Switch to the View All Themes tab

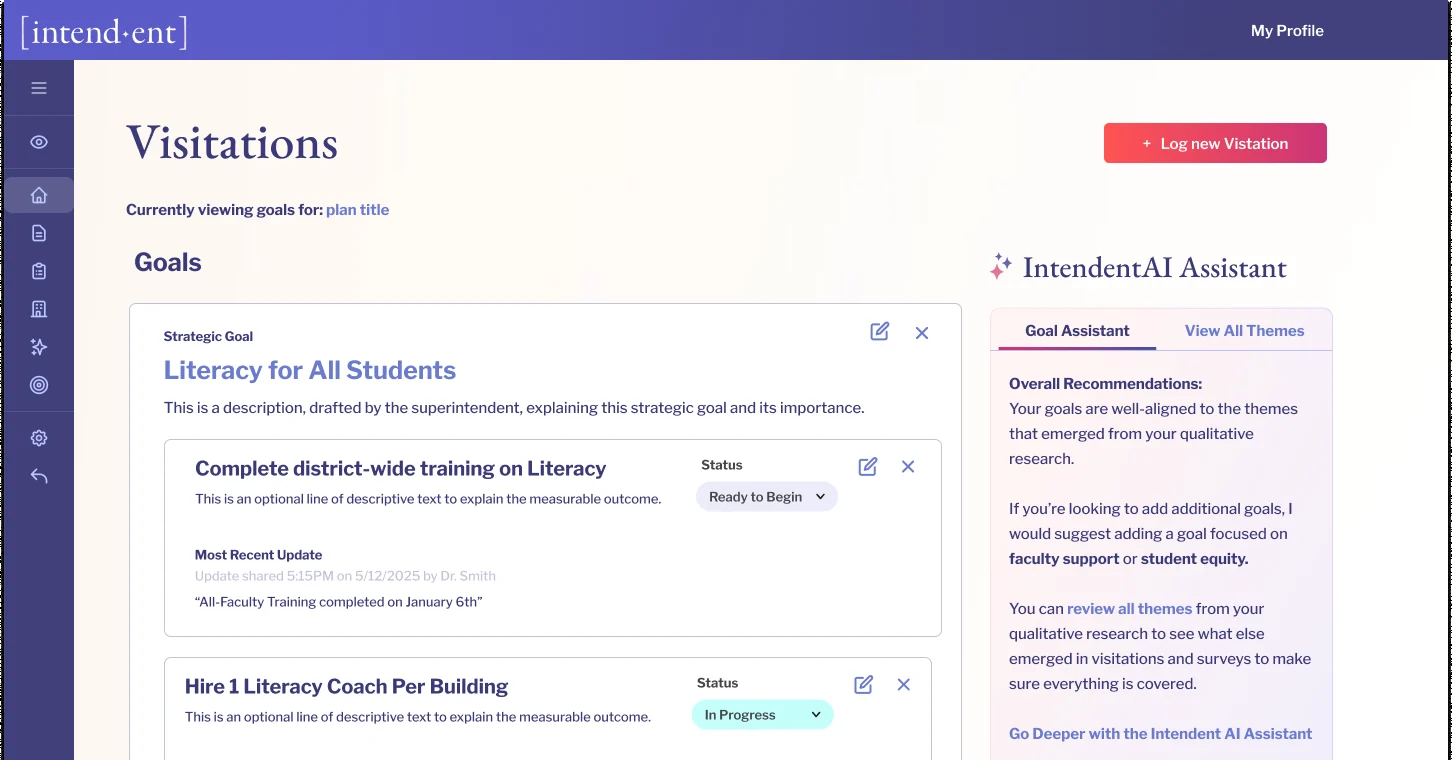pos(1244,331)
